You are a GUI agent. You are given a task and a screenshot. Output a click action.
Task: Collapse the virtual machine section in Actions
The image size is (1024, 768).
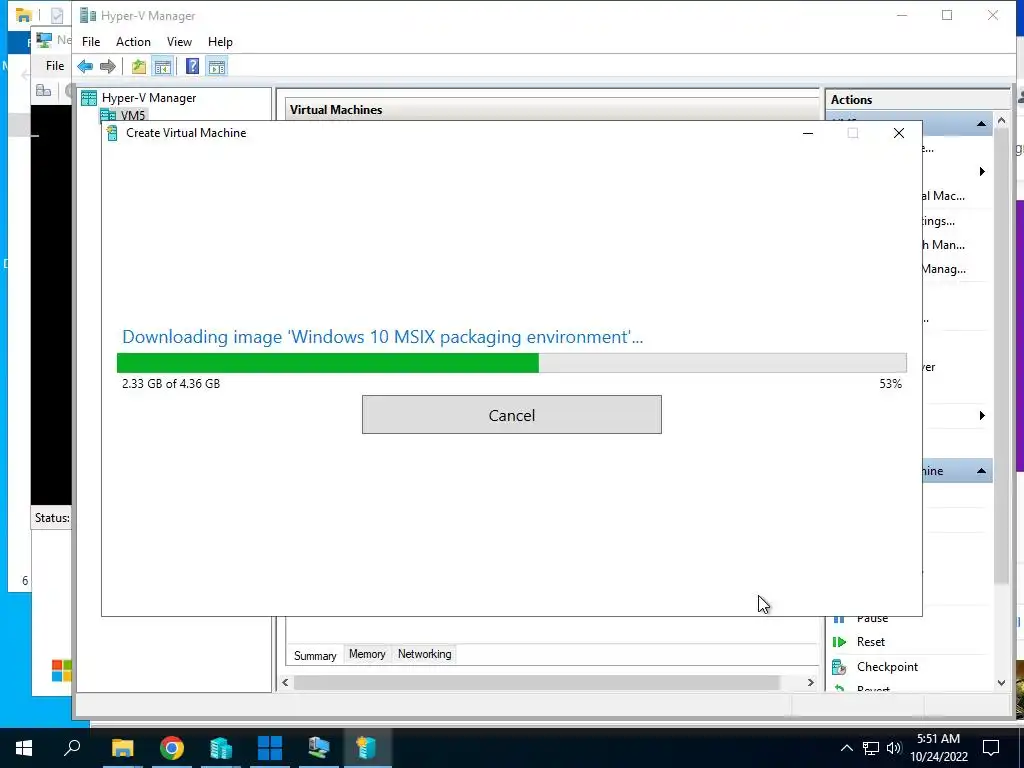click(x=981, y=471)
